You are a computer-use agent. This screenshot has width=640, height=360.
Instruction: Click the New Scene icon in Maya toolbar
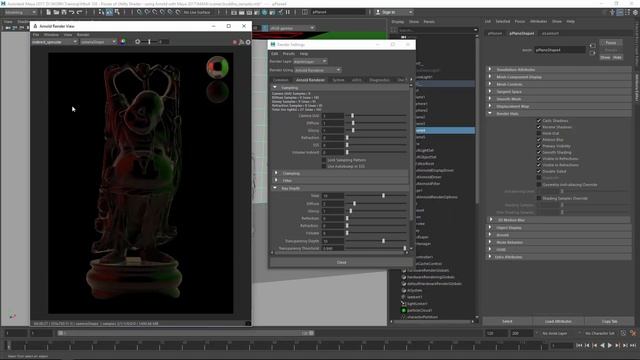pos(48,12)
